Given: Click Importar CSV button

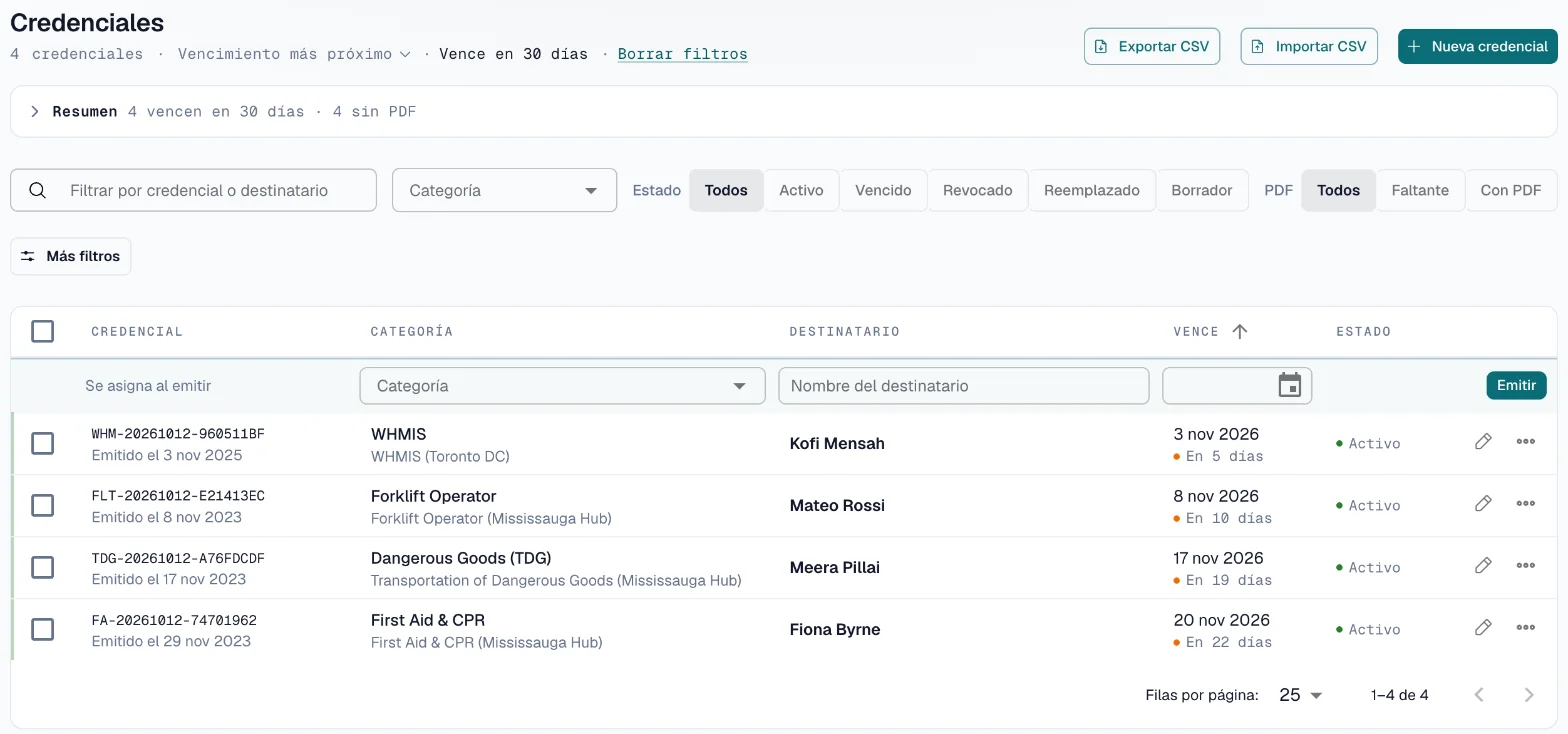Looking at the screenshot, I should click(1309, 46).
